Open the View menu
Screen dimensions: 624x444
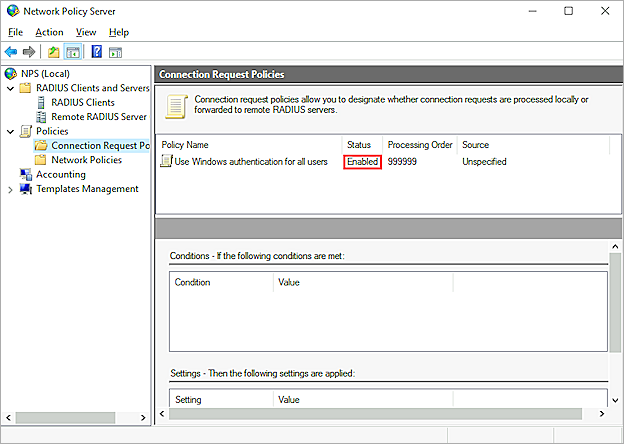[x=86, y=32]
